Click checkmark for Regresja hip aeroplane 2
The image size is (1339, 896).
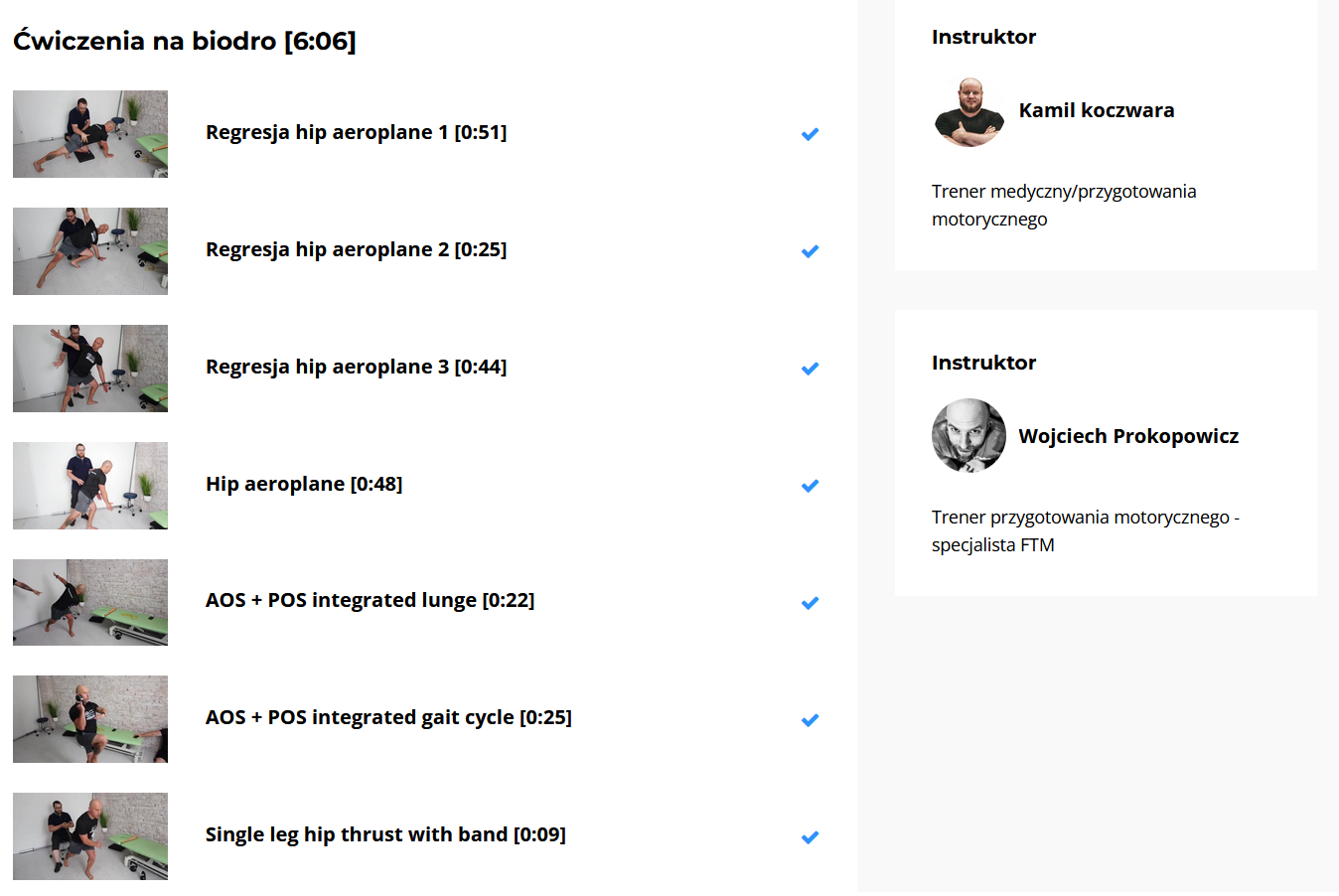point(810,251)
